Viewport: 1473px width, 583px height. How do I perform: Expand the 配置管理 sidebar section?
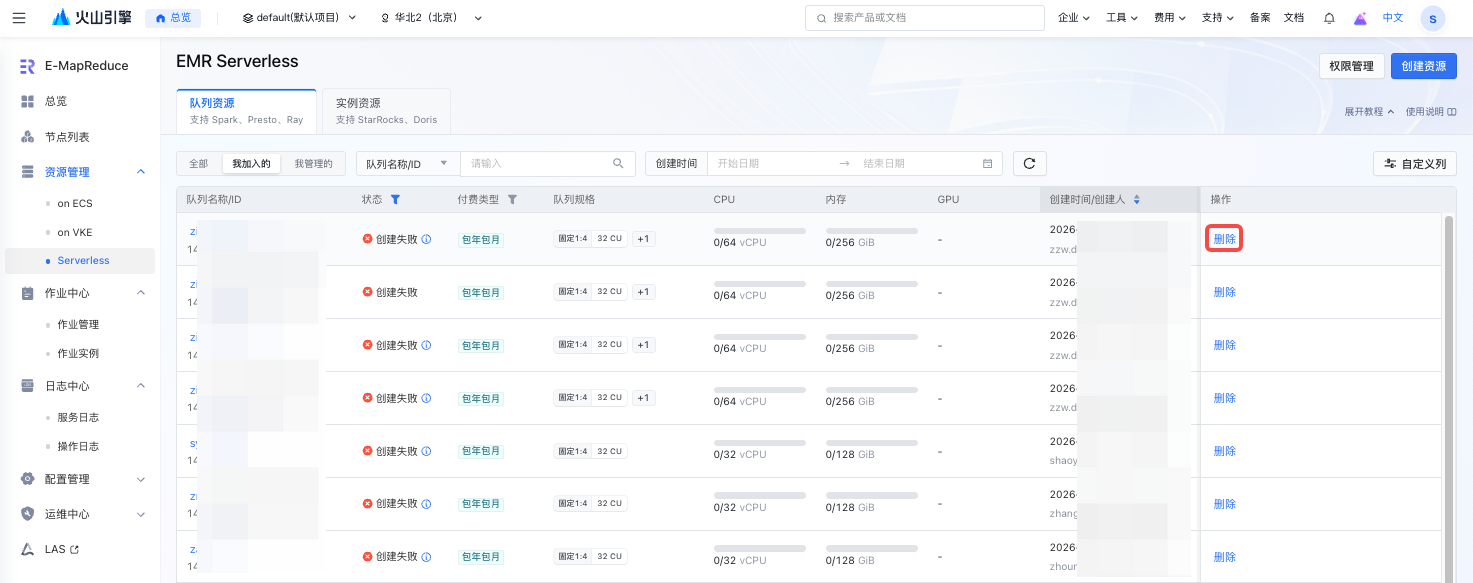(140, 479)
